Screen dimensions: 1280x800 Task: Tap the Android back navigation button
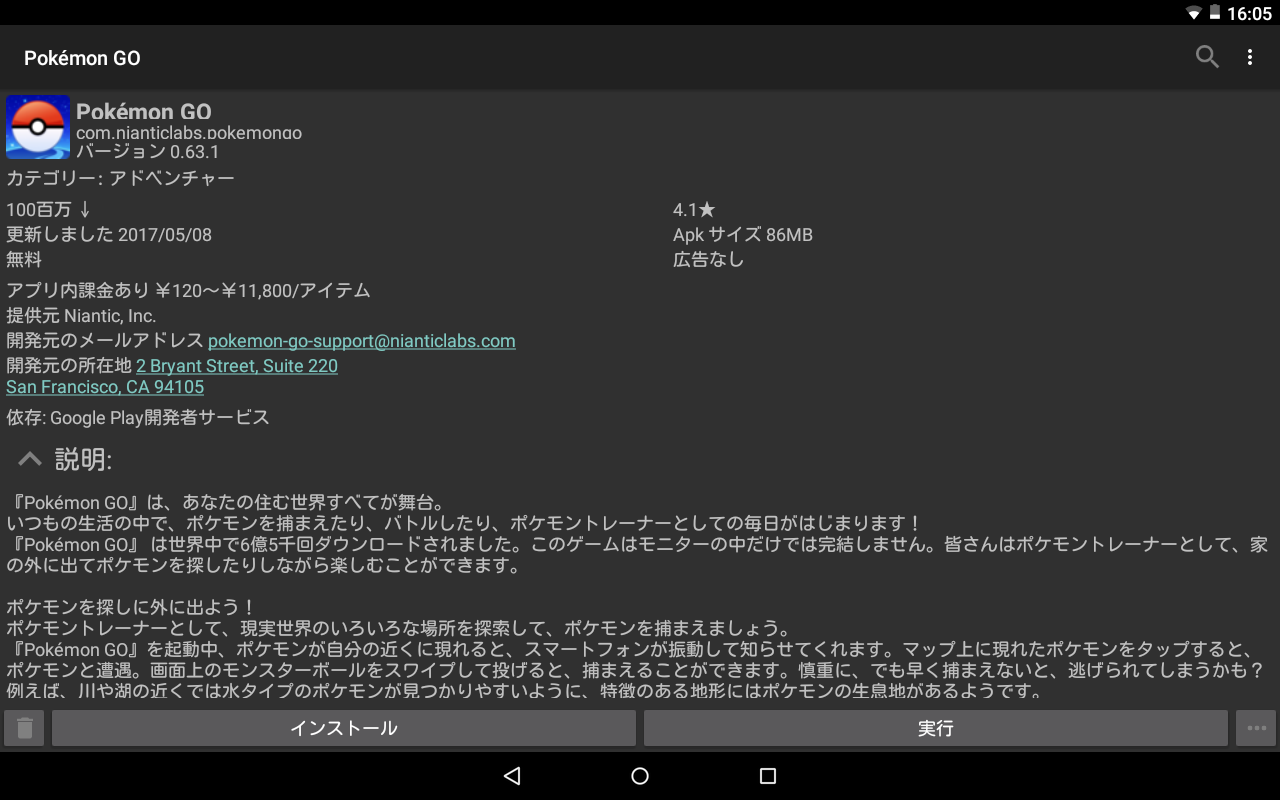pyautogui.click(x=512, y=776)
